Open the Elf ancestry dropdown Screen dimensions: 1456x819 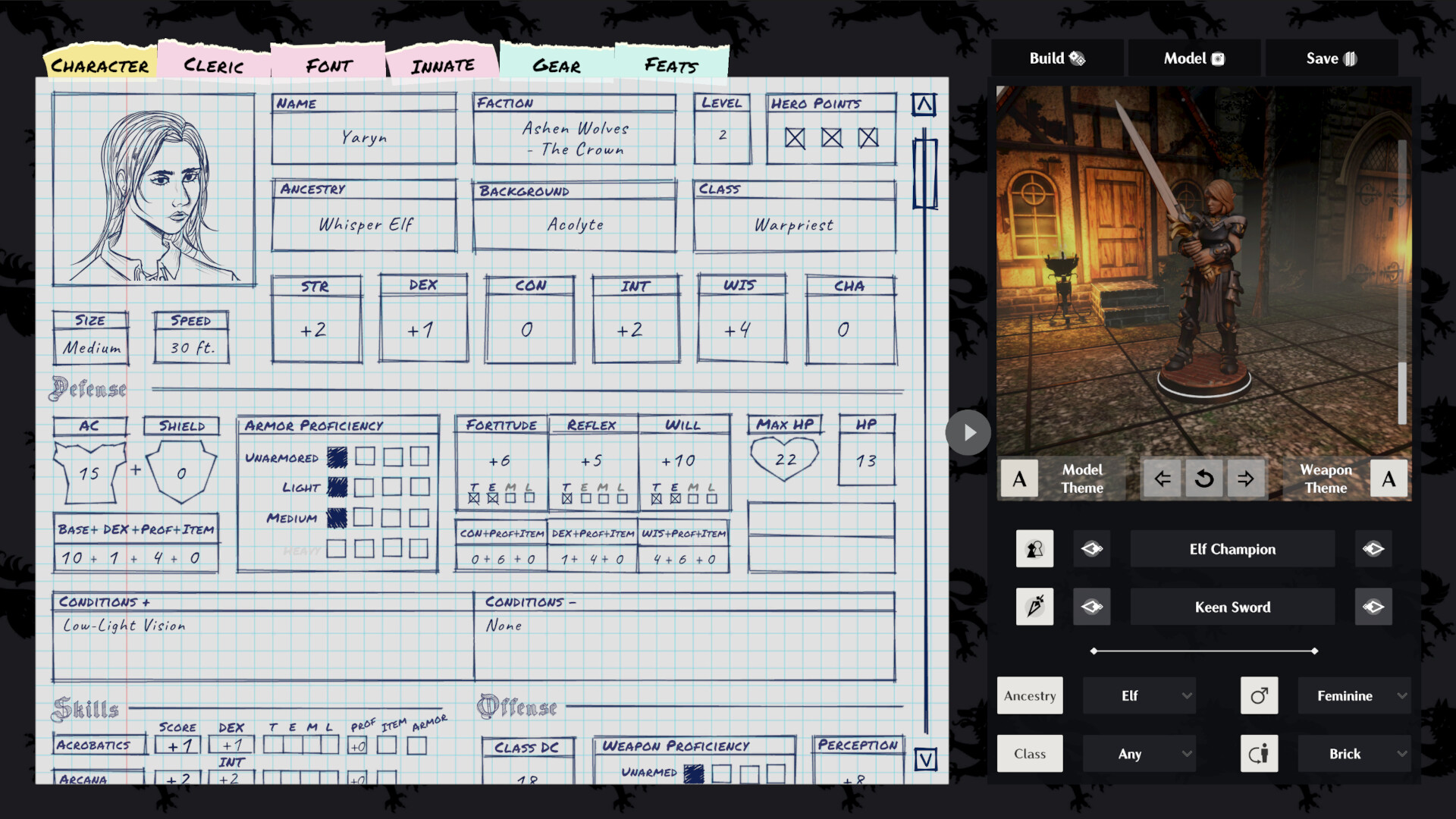(1139, 695)
